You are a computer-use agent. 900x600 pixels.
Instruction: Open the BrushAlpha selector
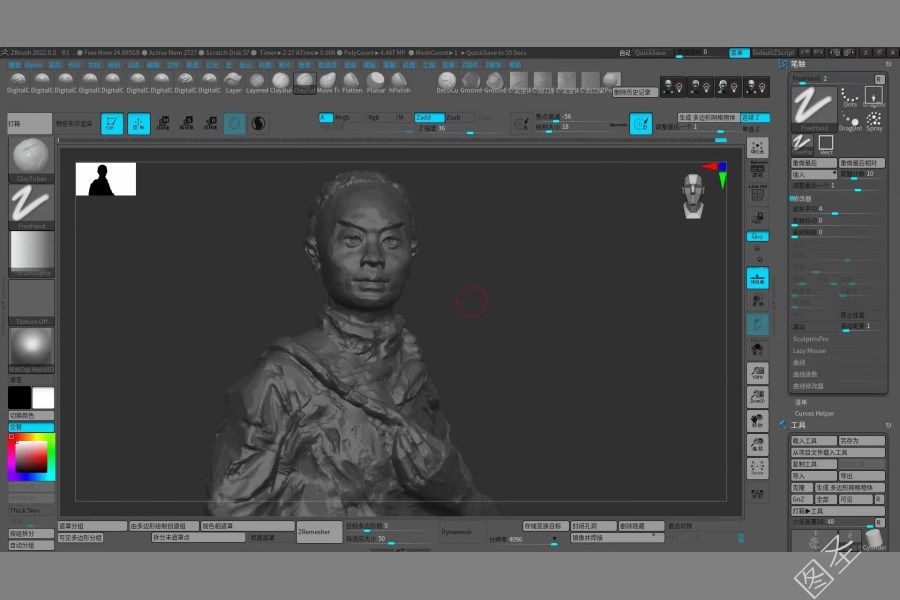pyautogui.click(x=32, y=254)
